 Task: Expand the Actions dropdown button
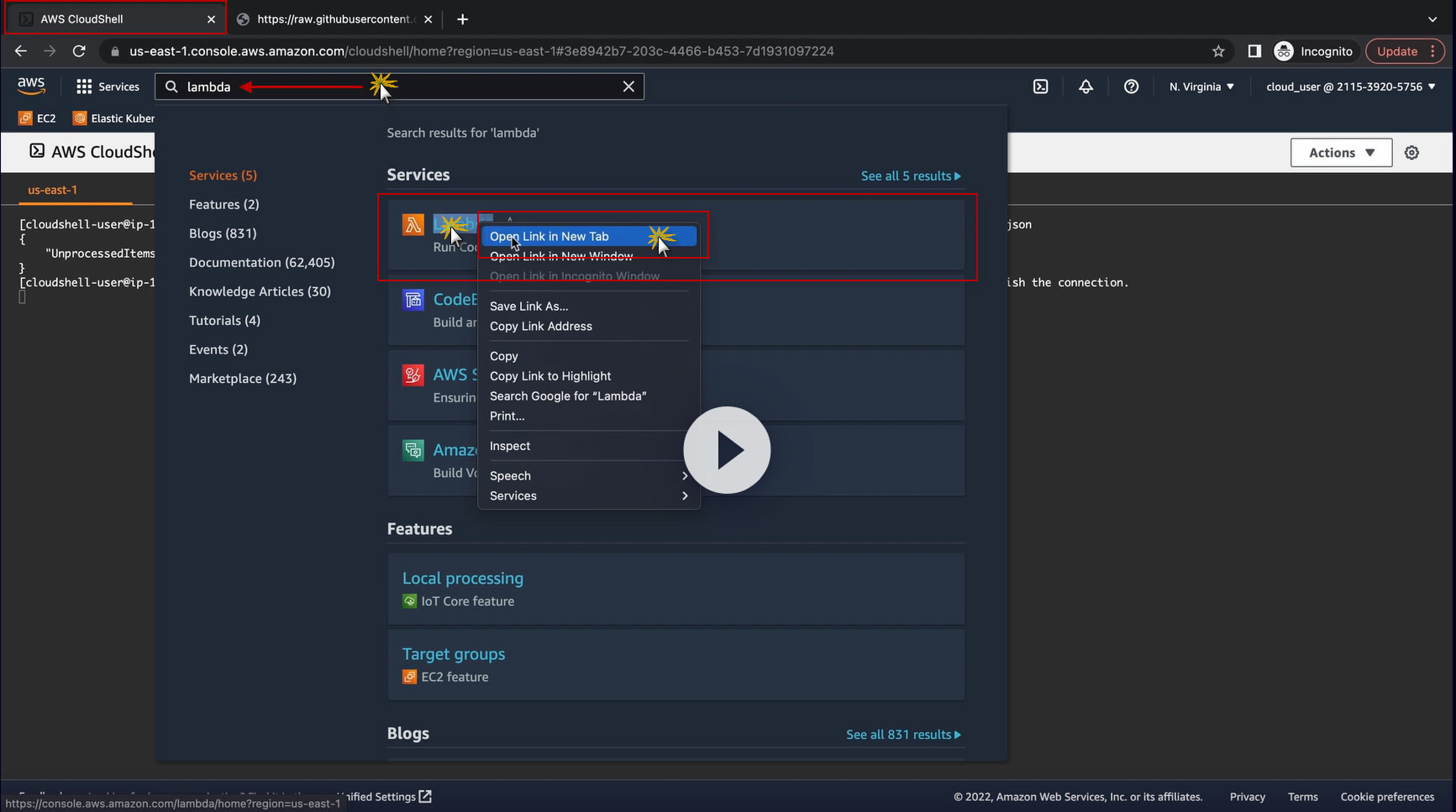tap(1341, 153)
